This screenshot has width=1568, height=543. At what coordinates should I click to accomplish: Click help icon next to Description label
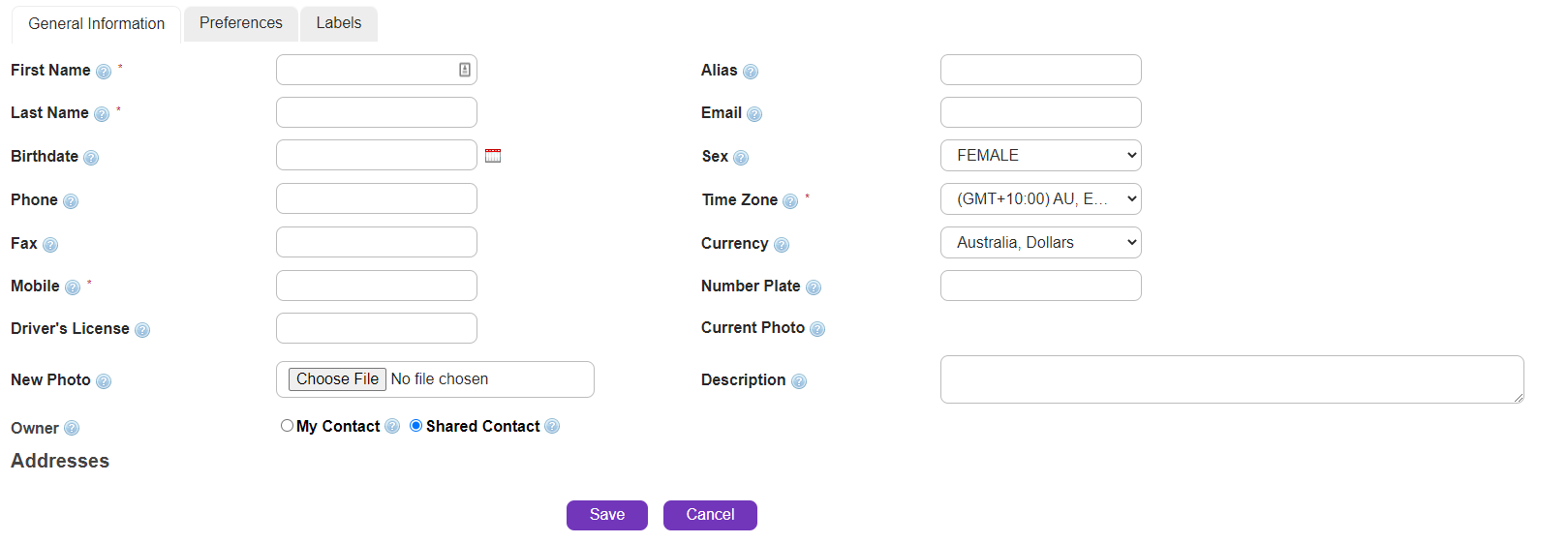[799, 381]
